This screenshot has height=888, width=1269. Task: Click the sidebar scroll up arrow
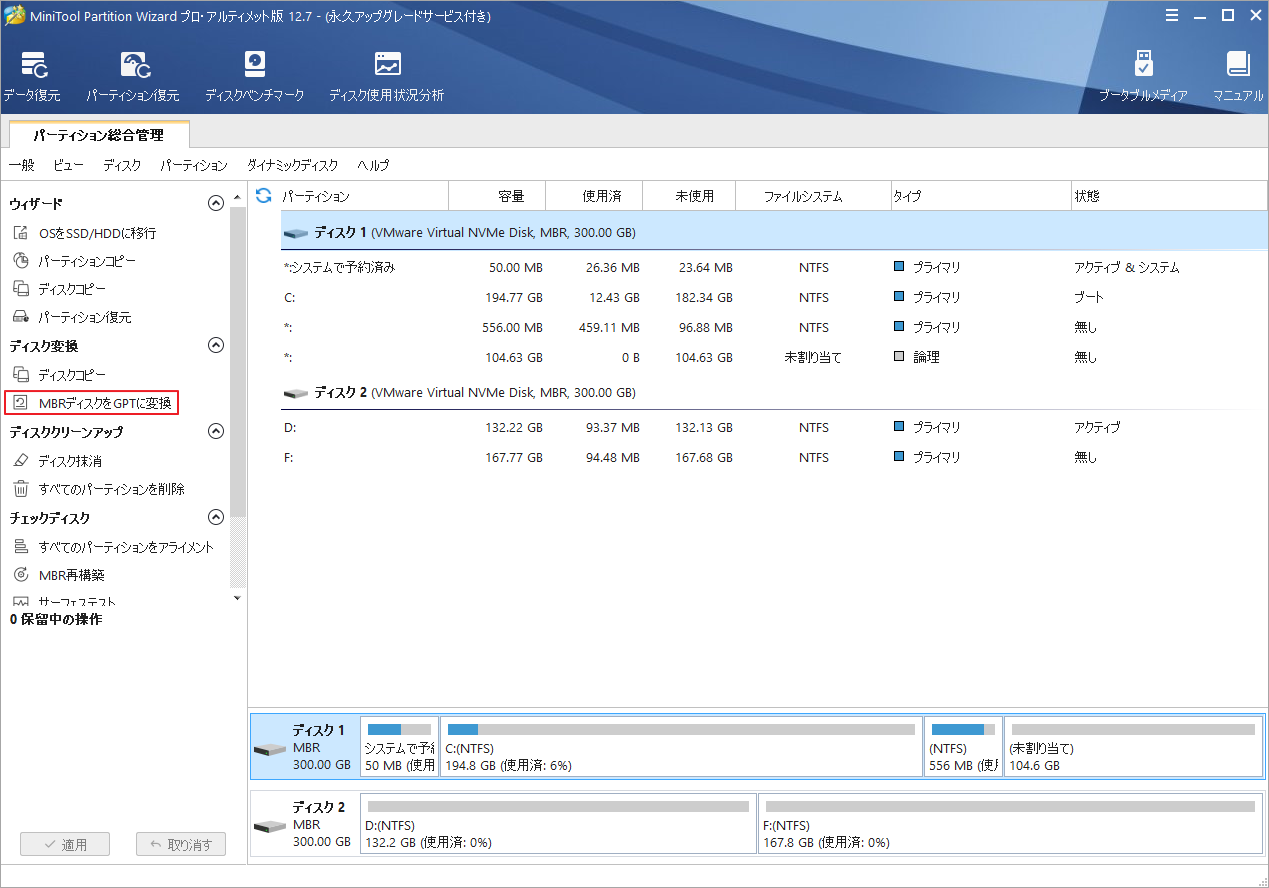coord(237,196)
